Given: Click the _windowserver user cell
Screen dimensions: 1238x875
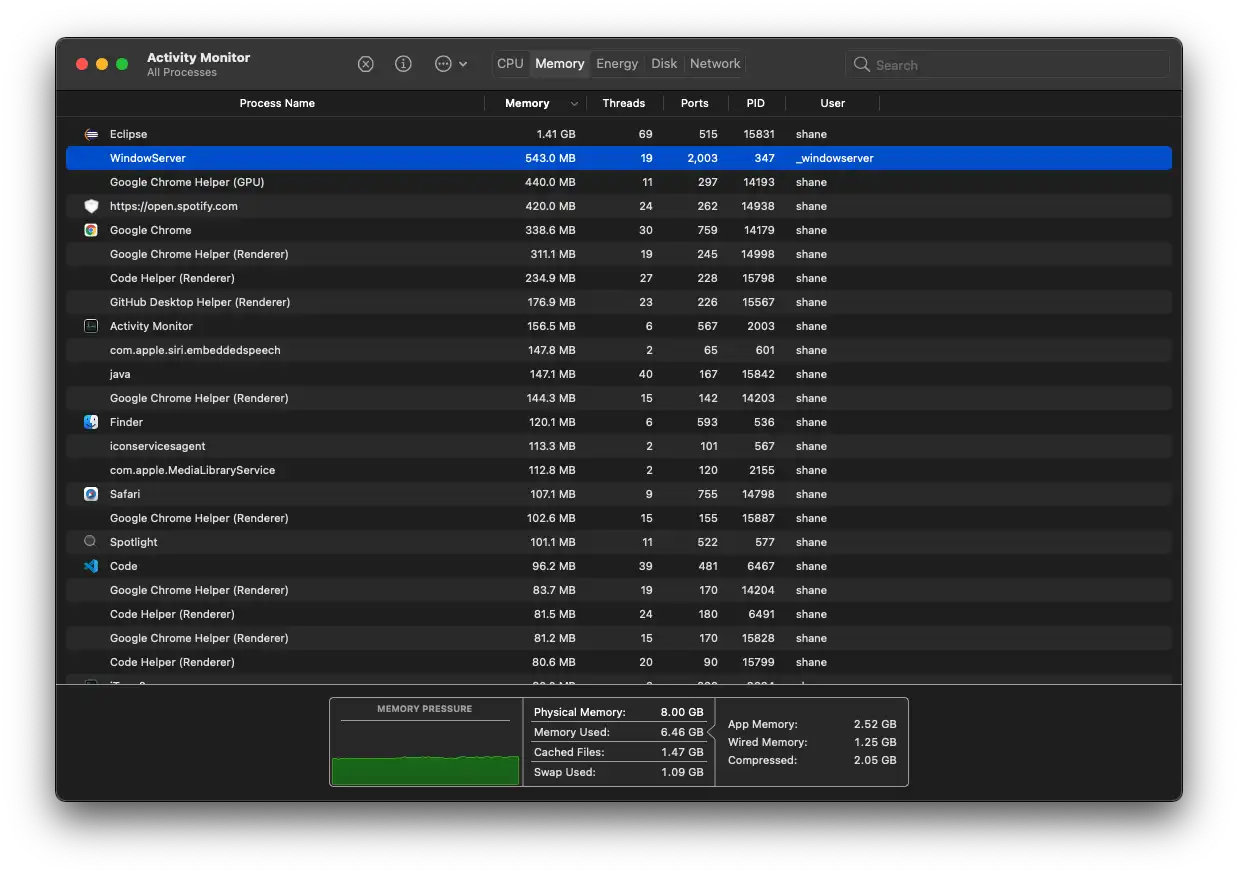Looking at the screenshot, I should pos(835,158).
